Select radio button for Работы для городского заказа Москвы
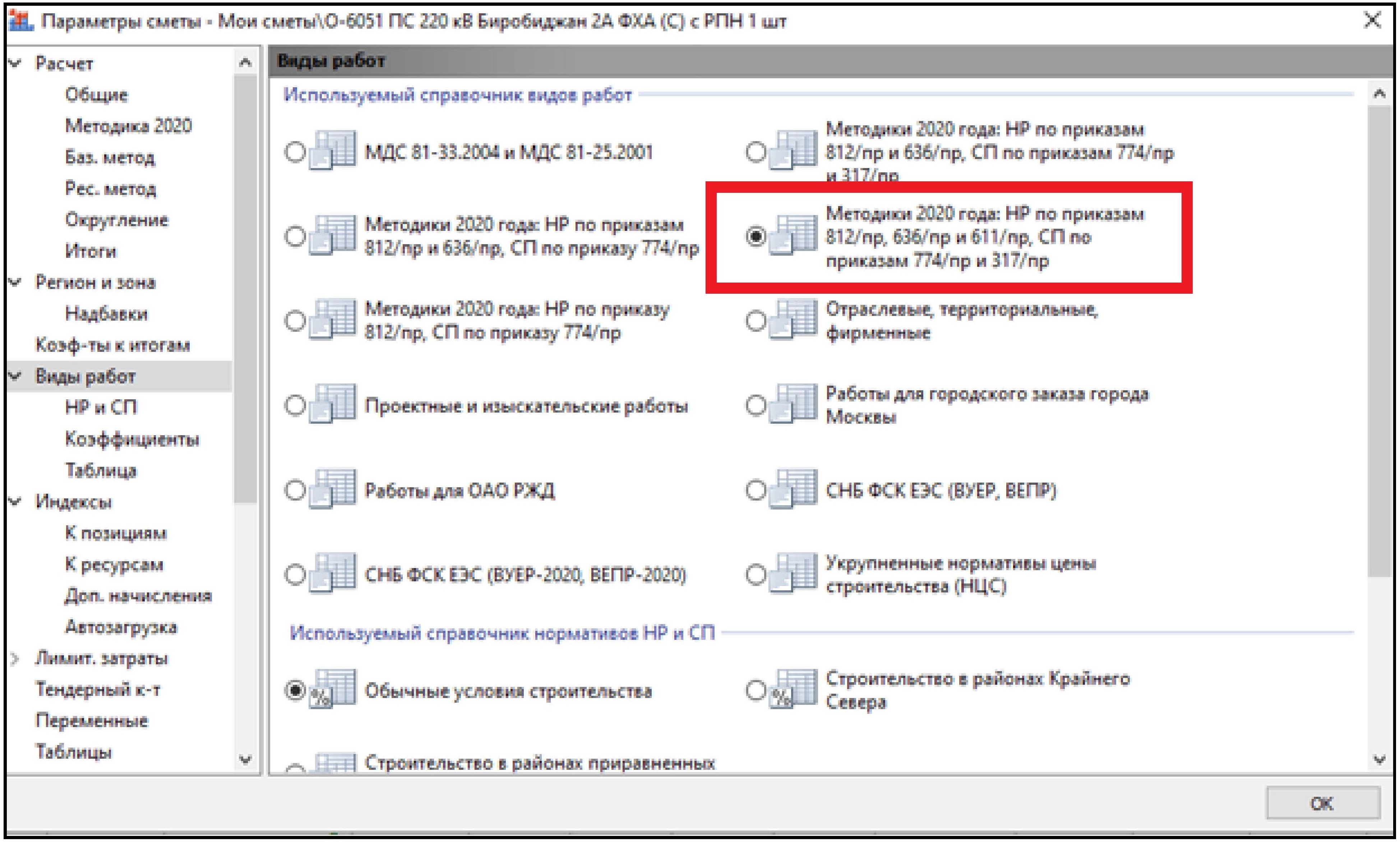This screenshot has height=842, width=1400. click(x=756, y=405)
